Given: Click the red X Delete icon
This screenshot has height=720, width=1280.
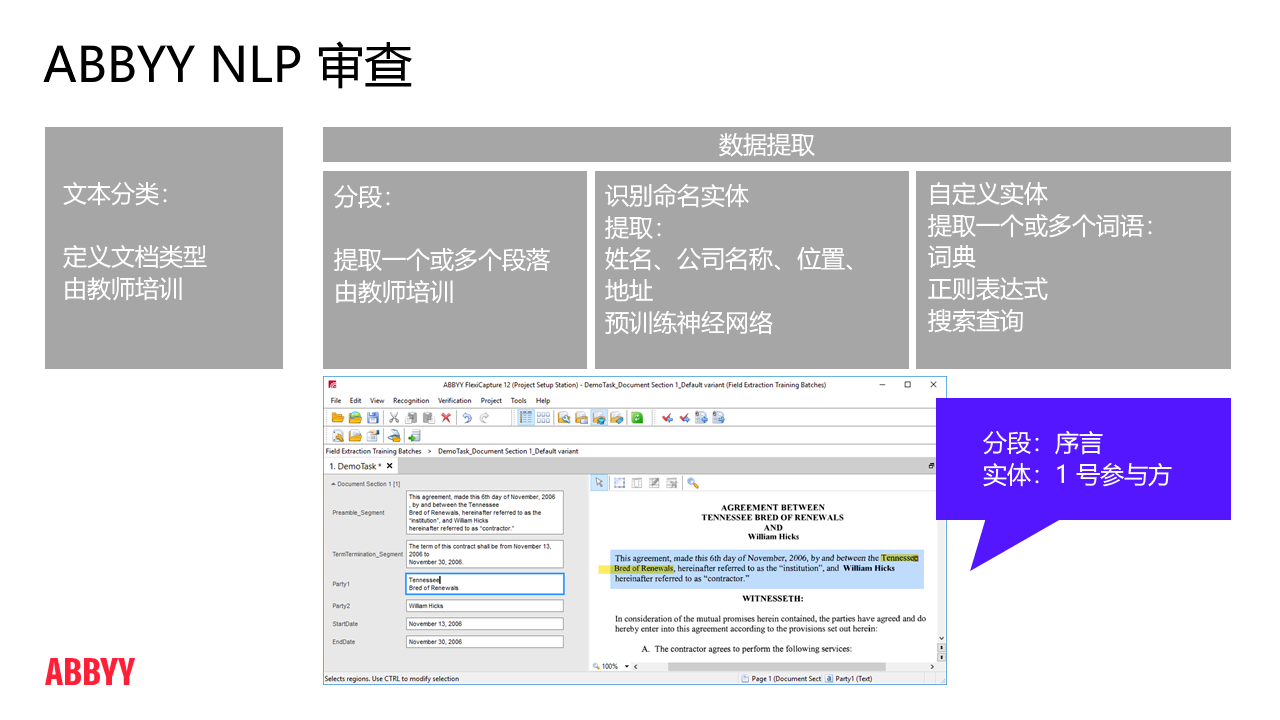Looking at the screenshot, I should click(x=446, y=418).
